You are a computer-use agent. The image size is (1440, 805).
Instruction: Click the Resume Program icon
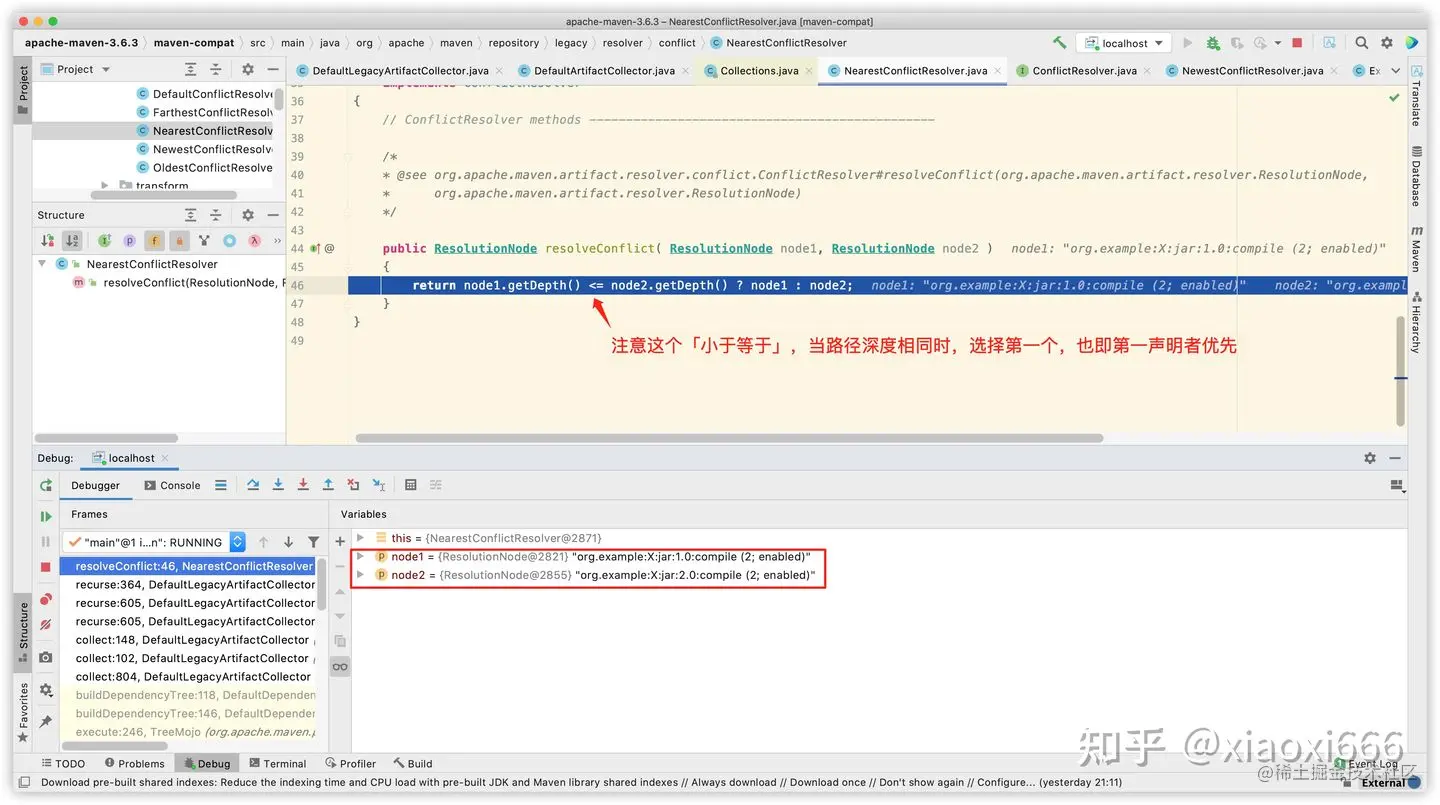45,517
